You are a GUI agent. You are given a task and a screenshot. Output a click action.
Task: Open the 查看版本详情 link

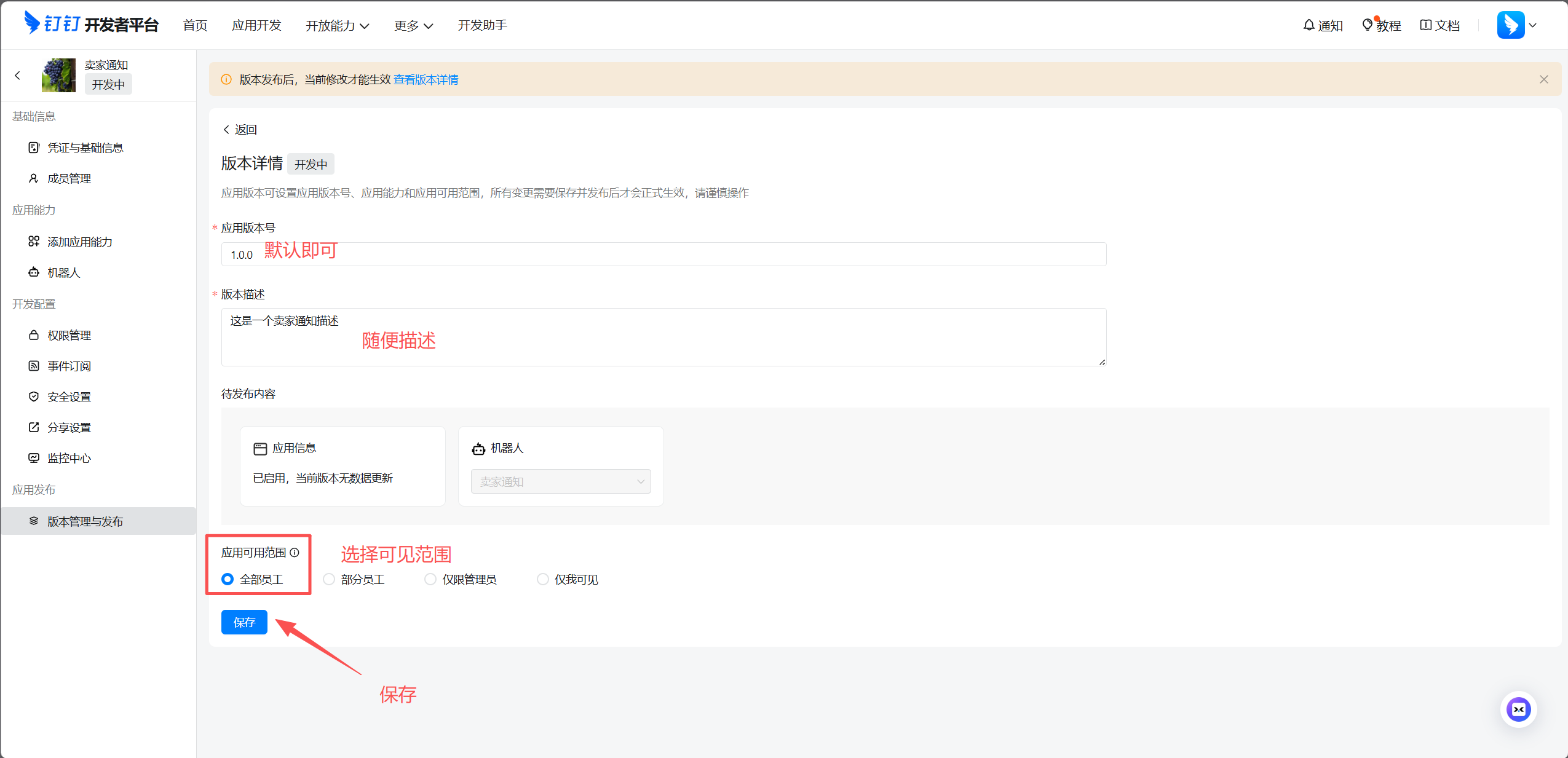pos(426,79)
